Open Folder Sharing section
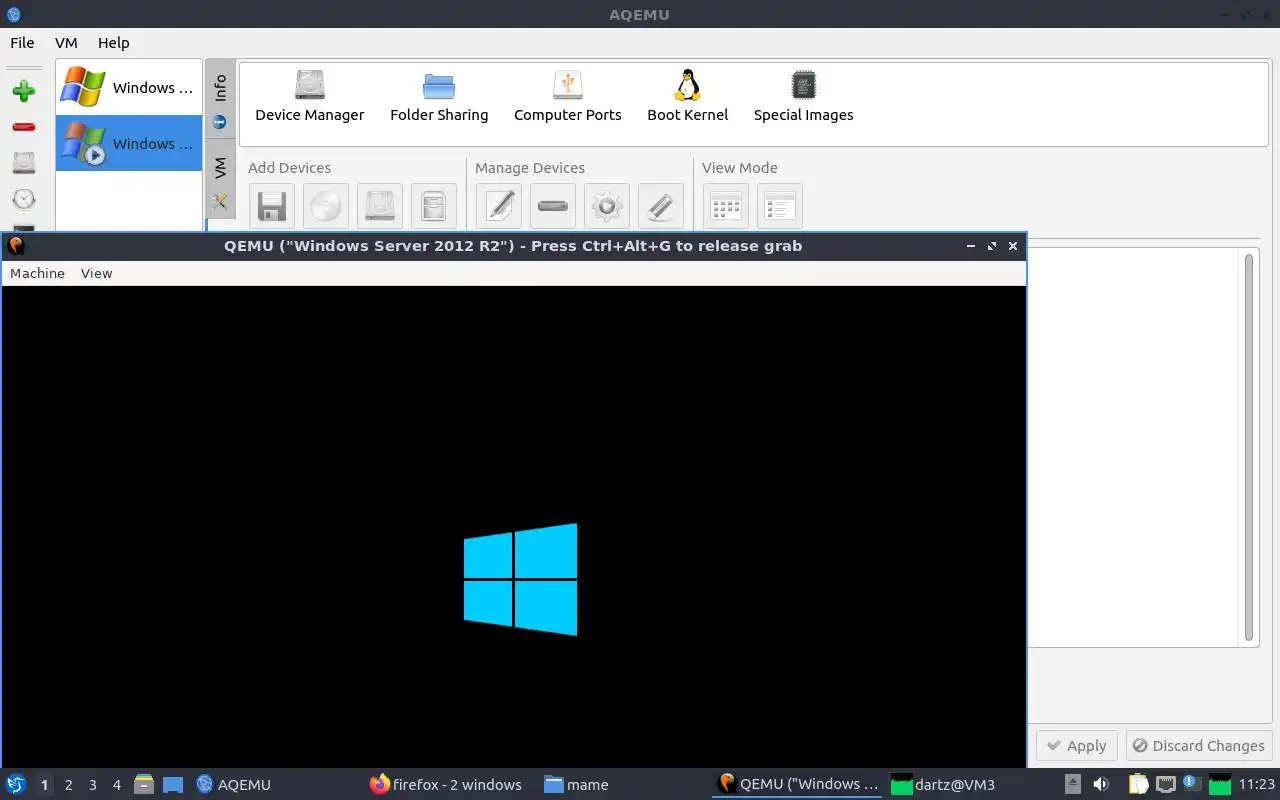 pyautogui.click(x=439, y=97)
